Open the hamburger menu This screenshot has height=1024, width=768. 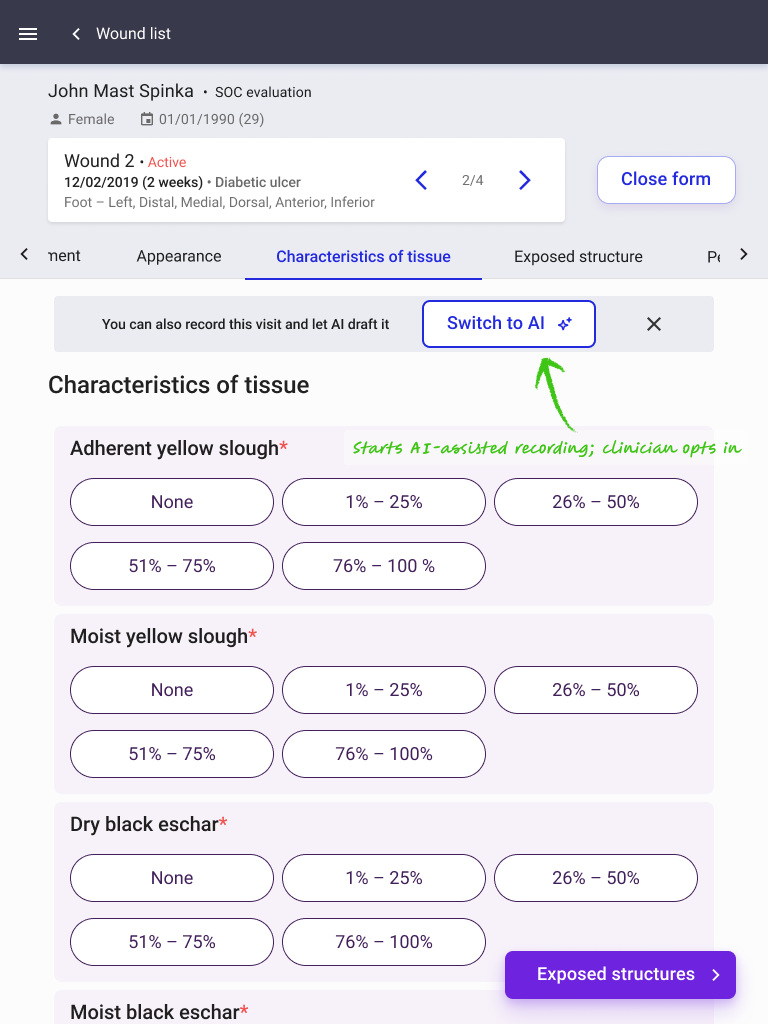(x=28, y=34)
